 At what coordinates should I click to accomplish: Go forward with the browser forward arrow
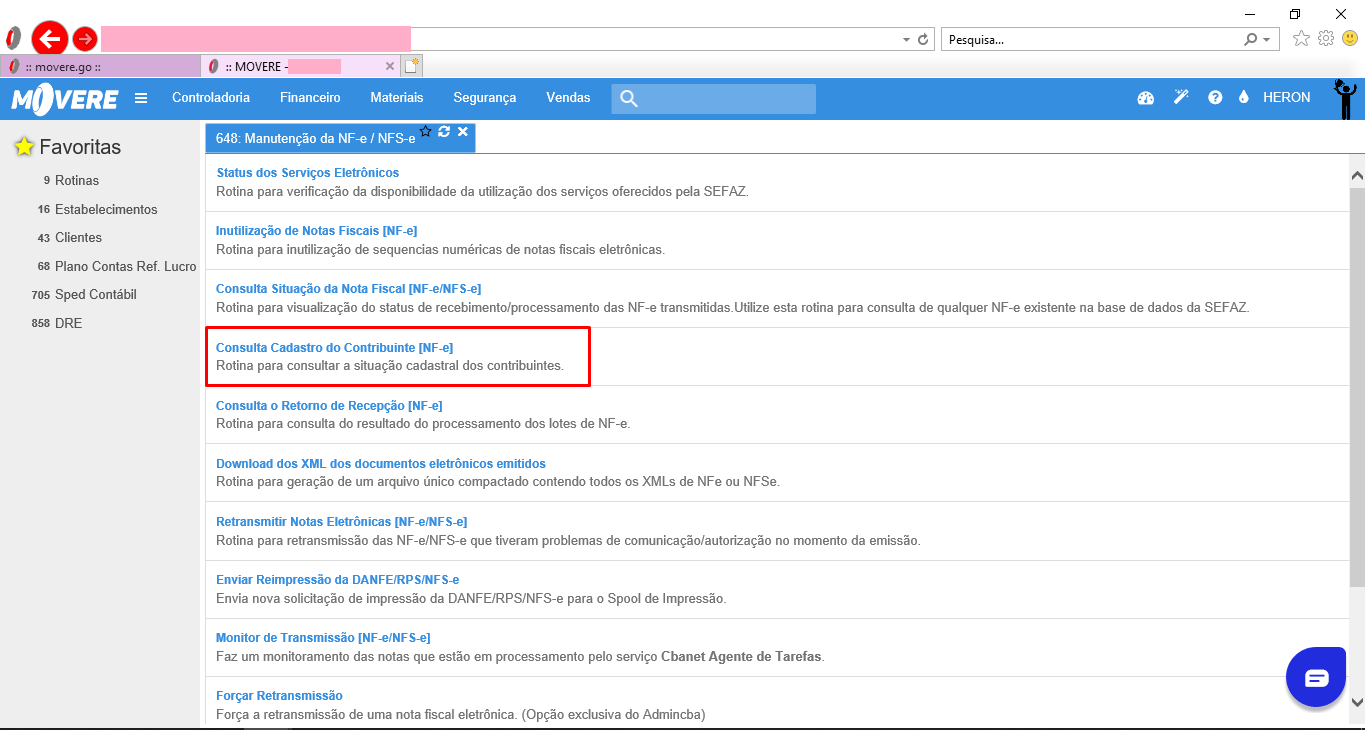pos(85,39)
